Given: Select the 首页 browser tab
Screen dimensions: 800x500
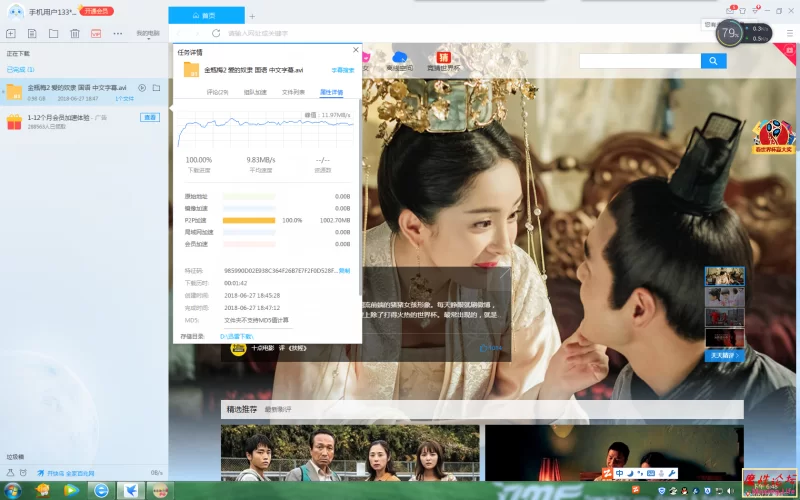Looking at the screenshot, I should 207,16.
